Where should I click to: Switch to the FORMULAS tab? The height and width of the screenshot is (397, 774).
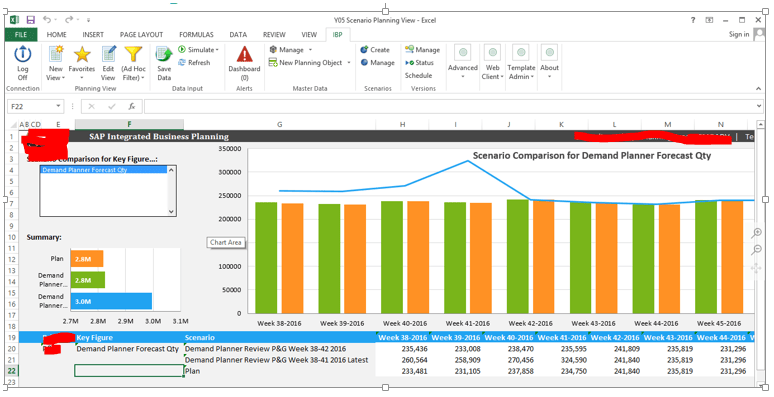point(196,35)
